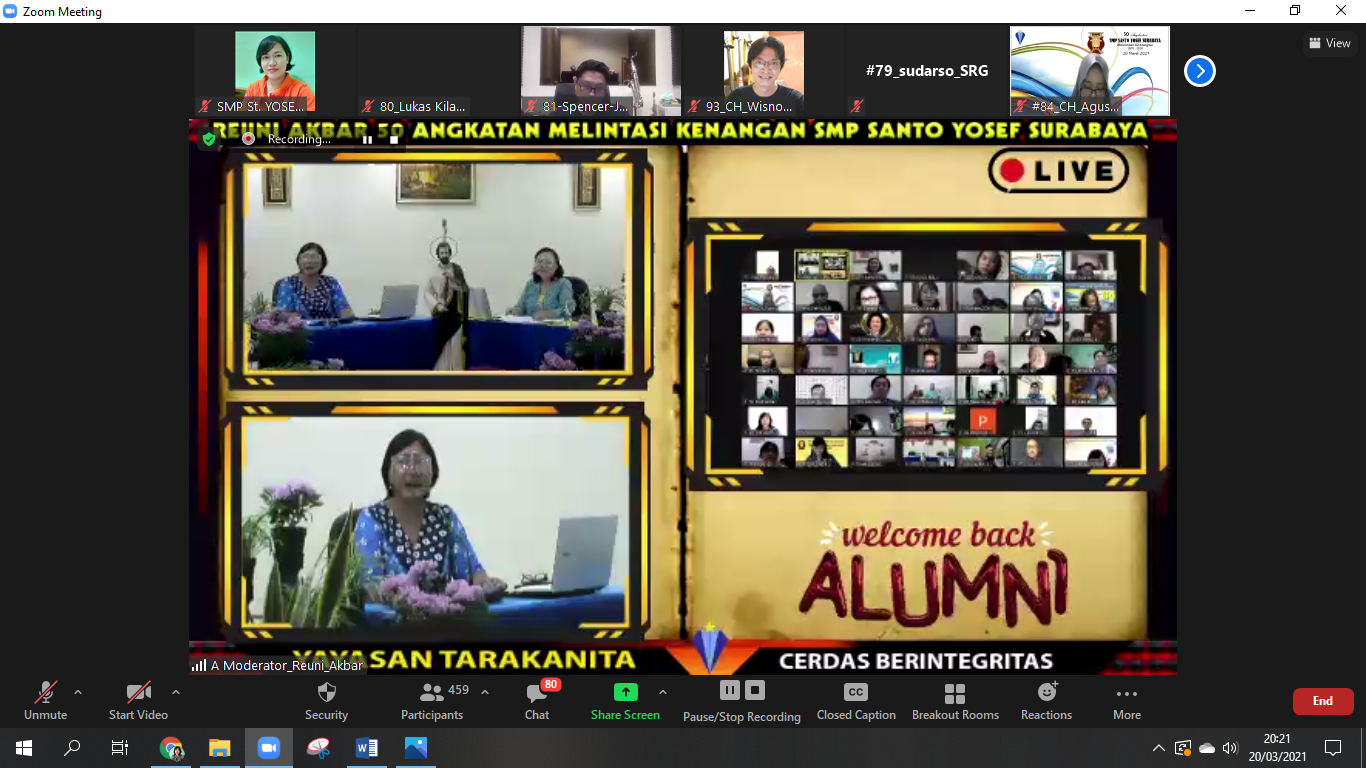Select 93_CH_Wisno... video thumbnail

pos(764,71)
